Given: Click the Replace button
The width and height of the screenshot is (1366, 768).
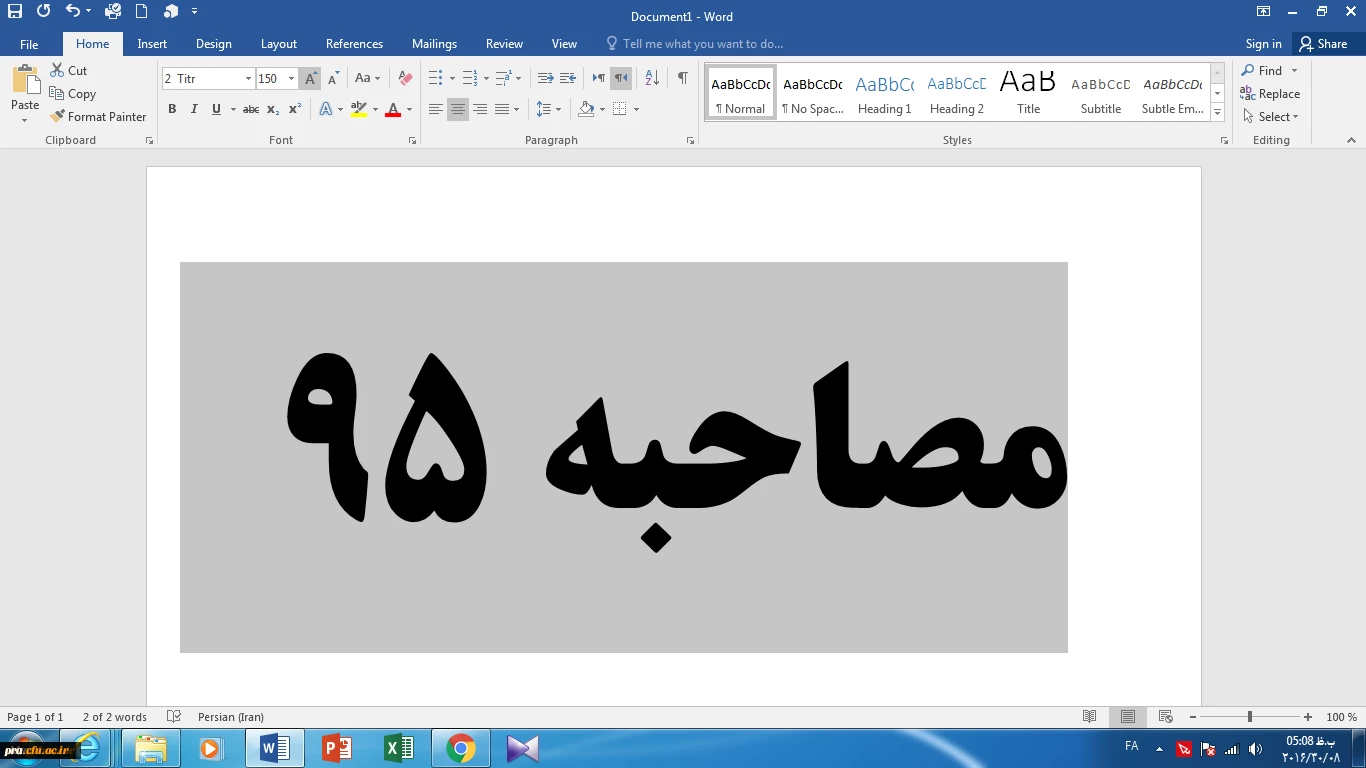Looking at the screenshot, I should pyautogui.click(x=1270, y=94).
